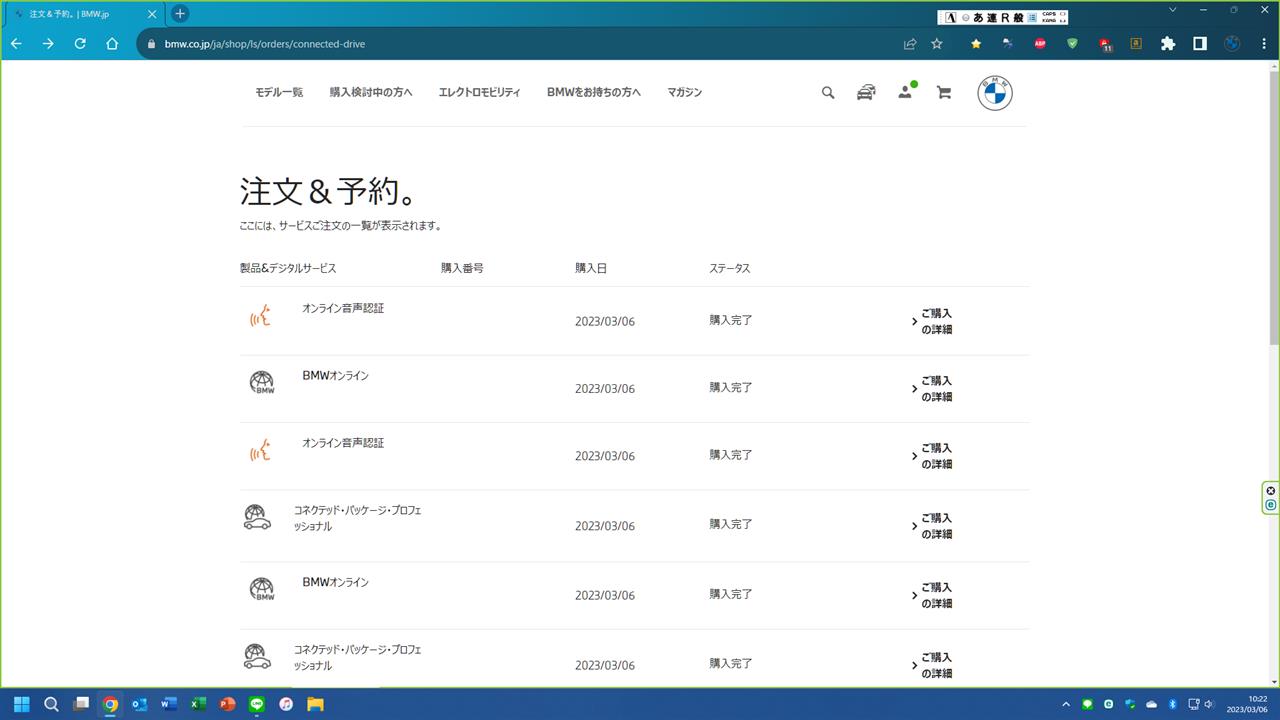Open the BMWをお持ちの方へ menu
The height and width of the screenshot is (720, 1280).
tap(594, 92)
